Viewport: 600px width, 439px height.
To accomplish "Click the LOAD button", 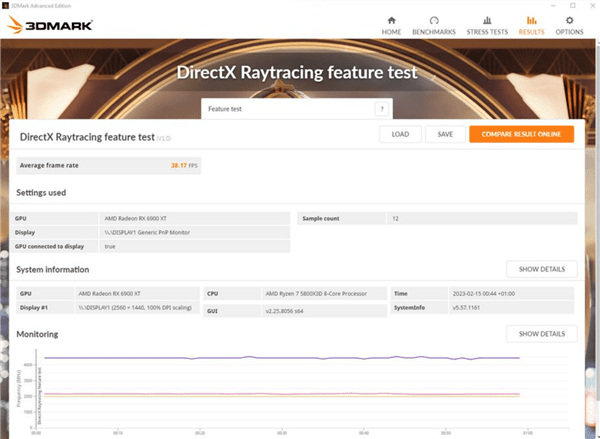I will click(x=400, y=134).
